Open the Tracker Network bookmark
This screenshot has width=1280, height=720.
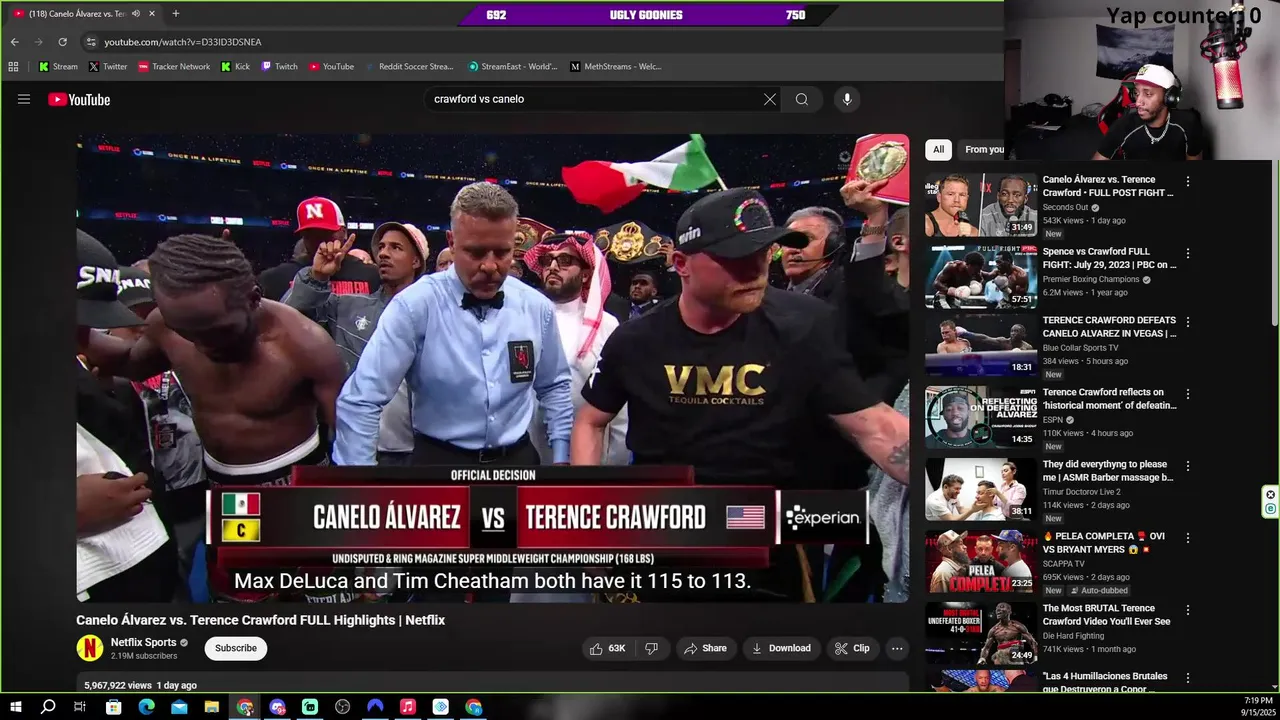click(x=174, y=67)
